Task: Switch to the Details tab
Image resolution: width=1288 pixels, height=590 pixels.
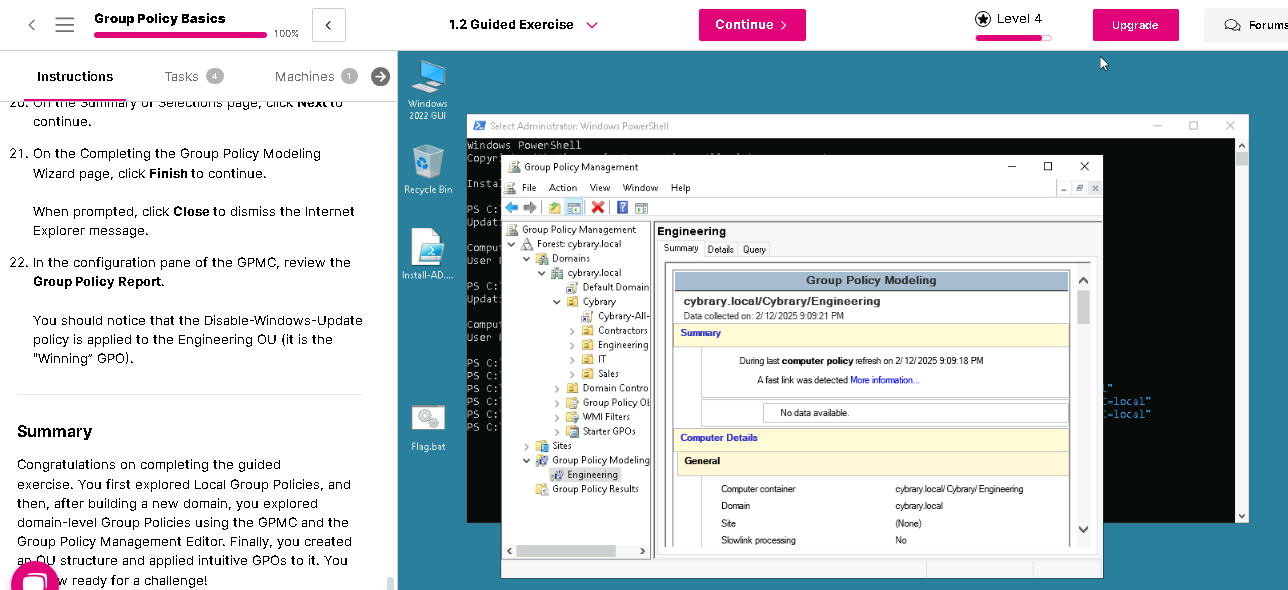Action: [x=720, y=250]
